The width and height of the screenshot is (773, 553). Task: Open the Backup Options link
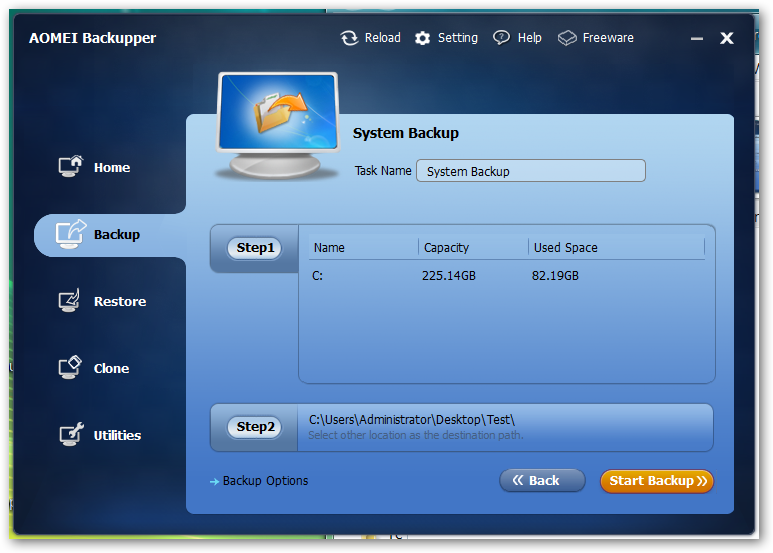click(265, 481)
